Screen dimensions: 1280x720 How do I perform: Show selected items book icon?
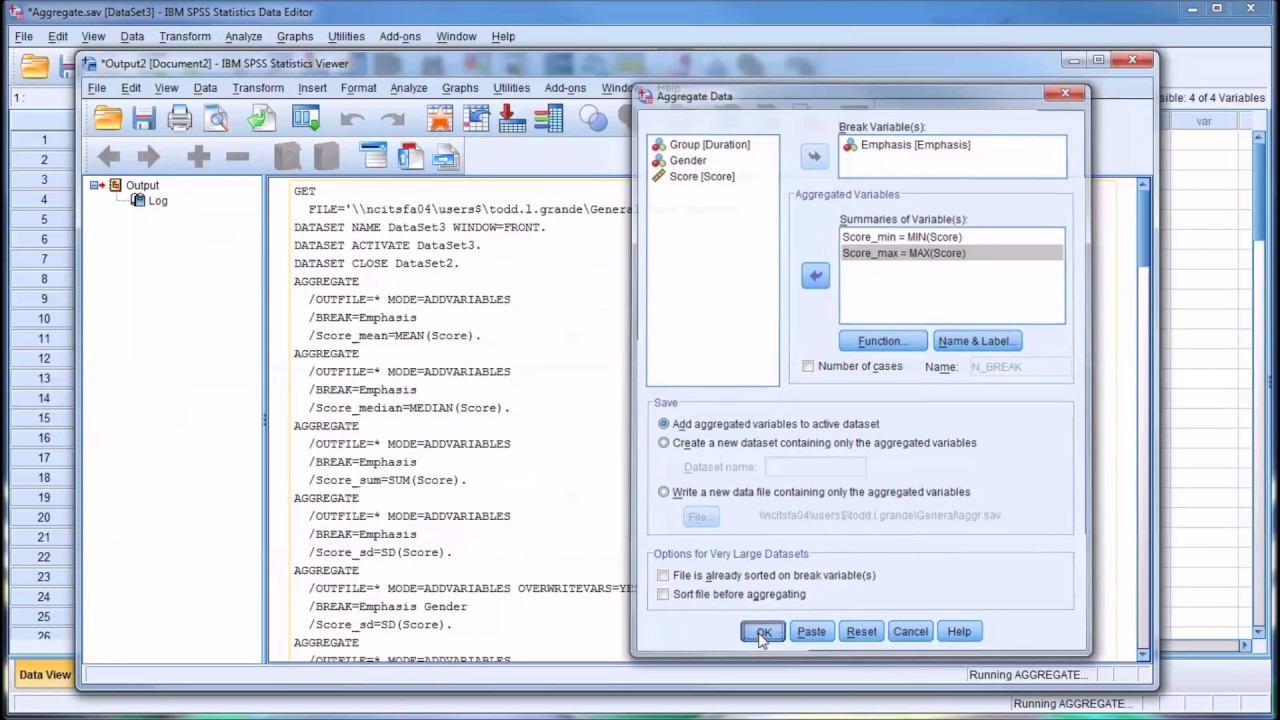coord(287,156)
